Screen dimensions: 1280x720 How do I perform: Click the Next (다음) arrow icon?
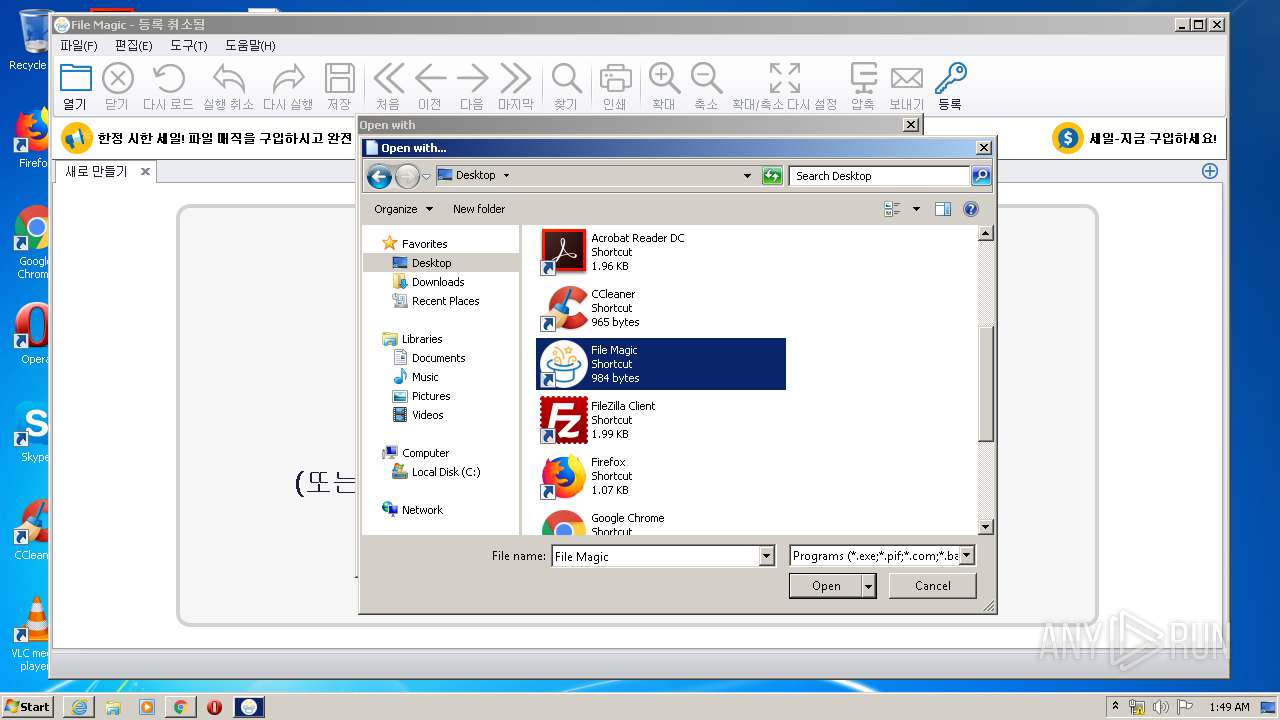pyautogui.click(x=472, y=78)
